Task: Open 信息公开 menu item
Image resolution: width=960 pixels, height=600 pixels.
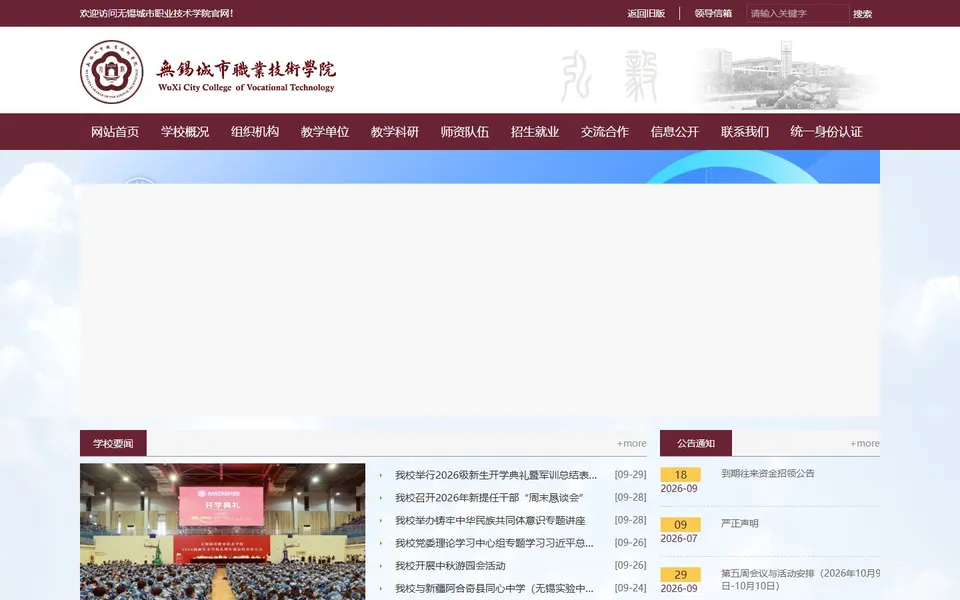Action: pyautogui.click(x=675, y=132)
